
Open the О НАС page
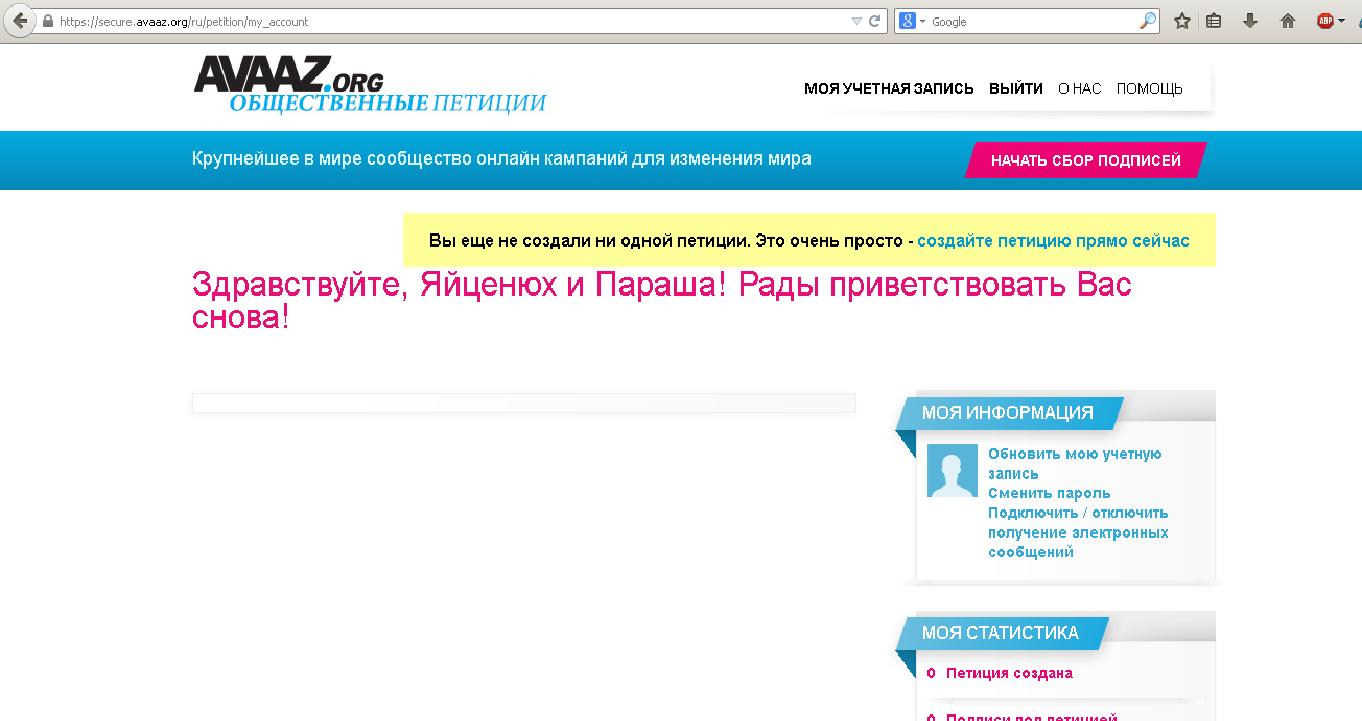click(x=1079, y=89)
